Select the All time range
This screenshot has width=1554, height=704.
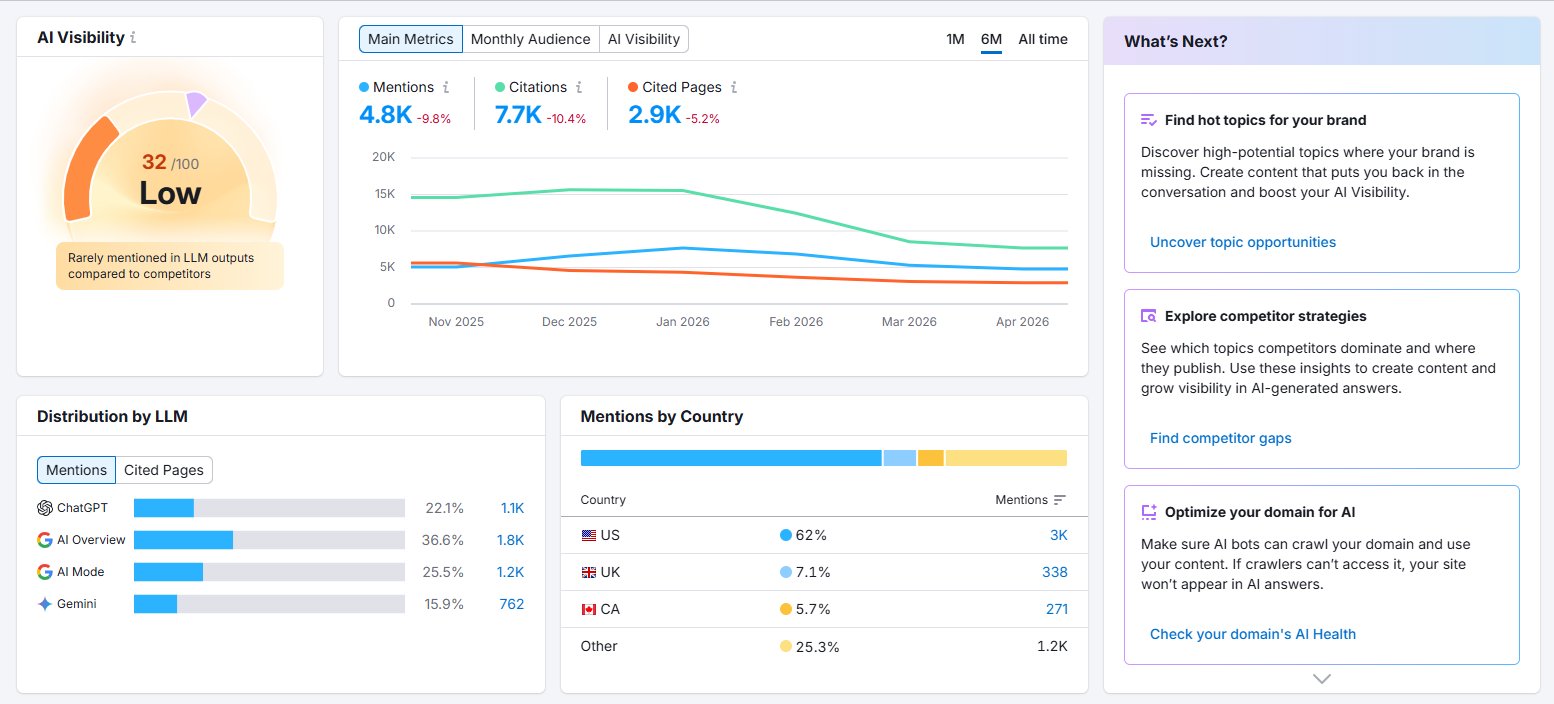tap(1043, 39)
